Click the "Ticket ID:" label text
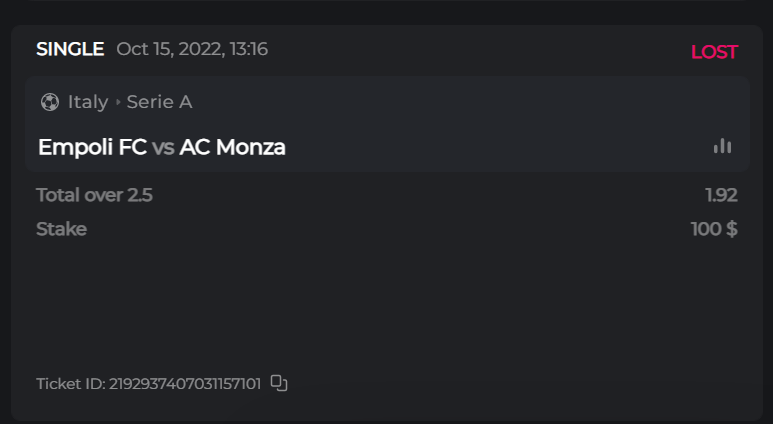 click(x=70, y=384)
